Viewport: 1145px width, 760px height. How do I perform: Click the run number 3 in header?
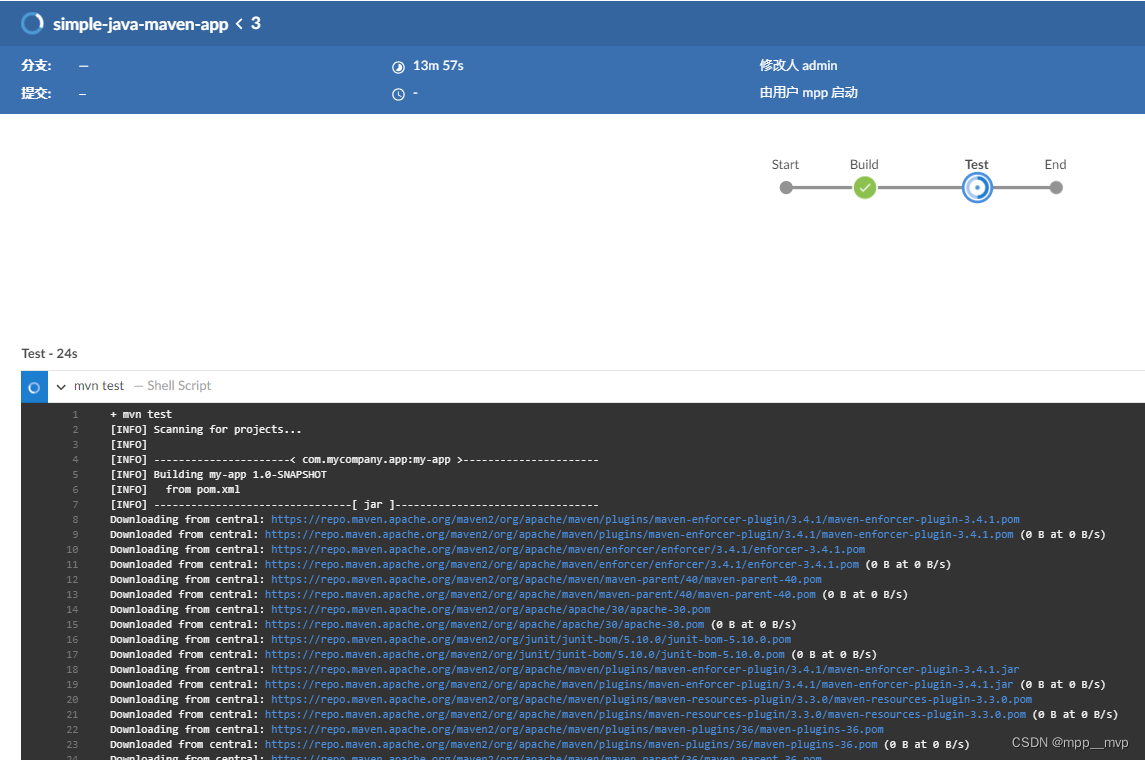(256, 23)
